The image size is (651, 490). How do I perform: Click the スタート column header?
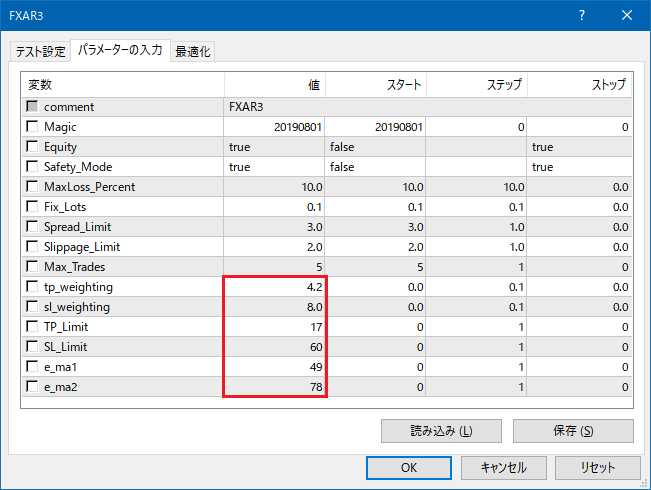[x=375, y=85]
